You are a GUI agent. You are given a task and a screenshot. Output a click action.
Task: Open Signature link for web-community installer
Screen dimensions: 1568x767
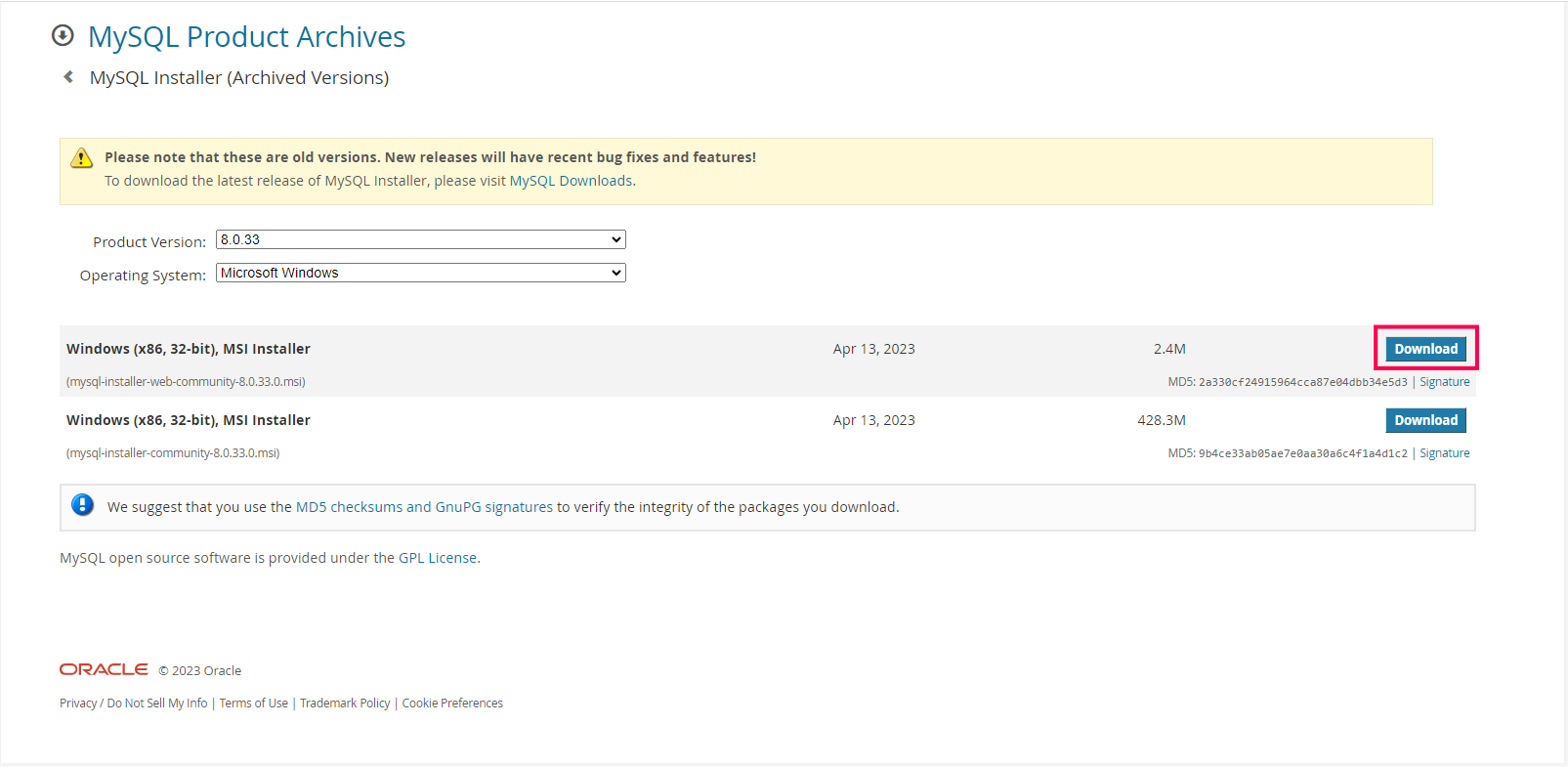(x=1444, y=382)
